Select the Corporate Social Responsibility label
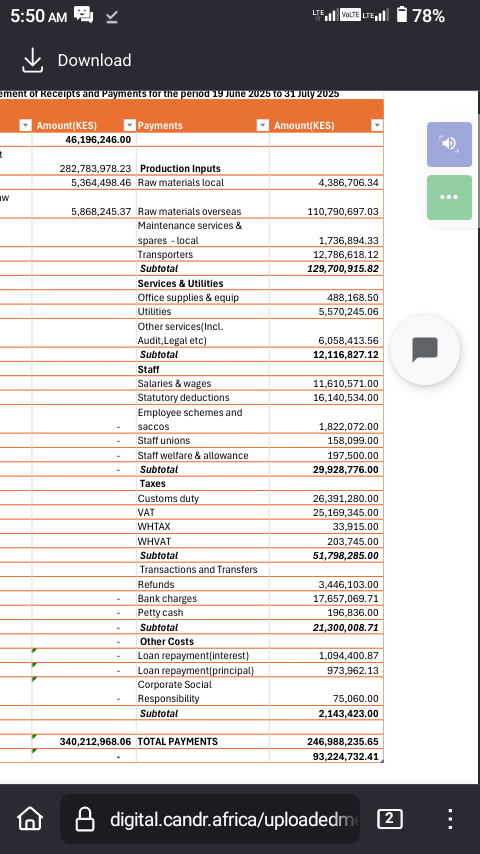This screenshot has height=854, width=480. pyautogui.click(x=175, y=692)
